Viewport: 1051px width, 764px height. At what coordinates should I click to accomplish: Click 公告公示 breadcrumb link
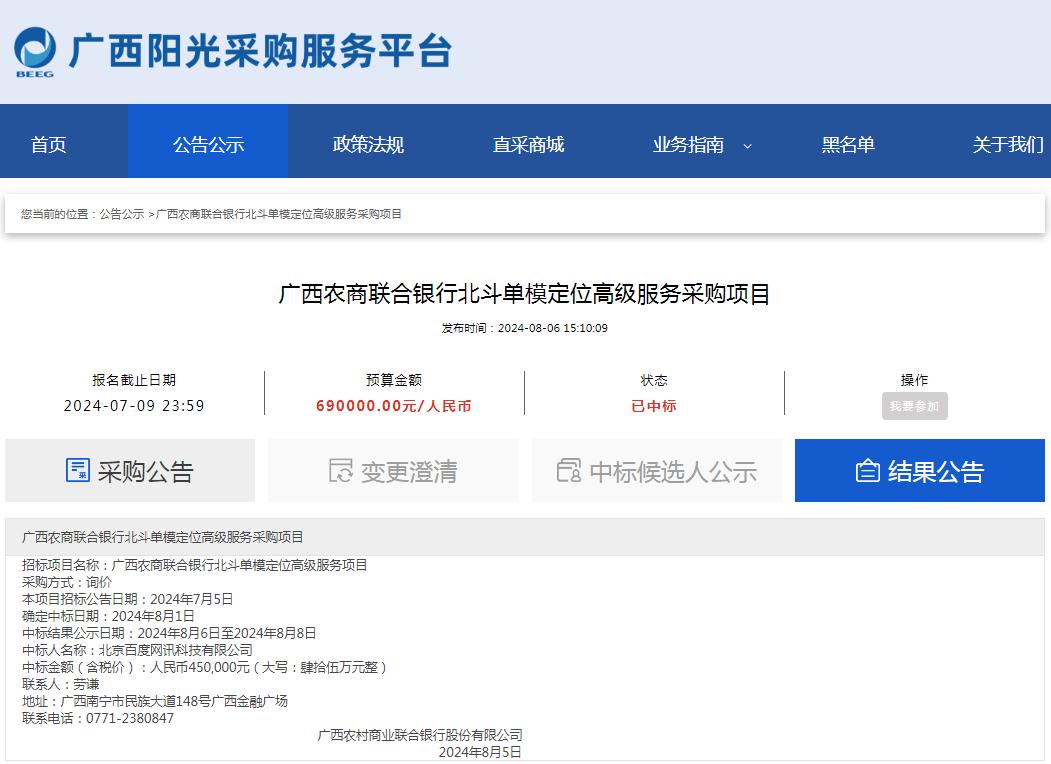point(122,214)
